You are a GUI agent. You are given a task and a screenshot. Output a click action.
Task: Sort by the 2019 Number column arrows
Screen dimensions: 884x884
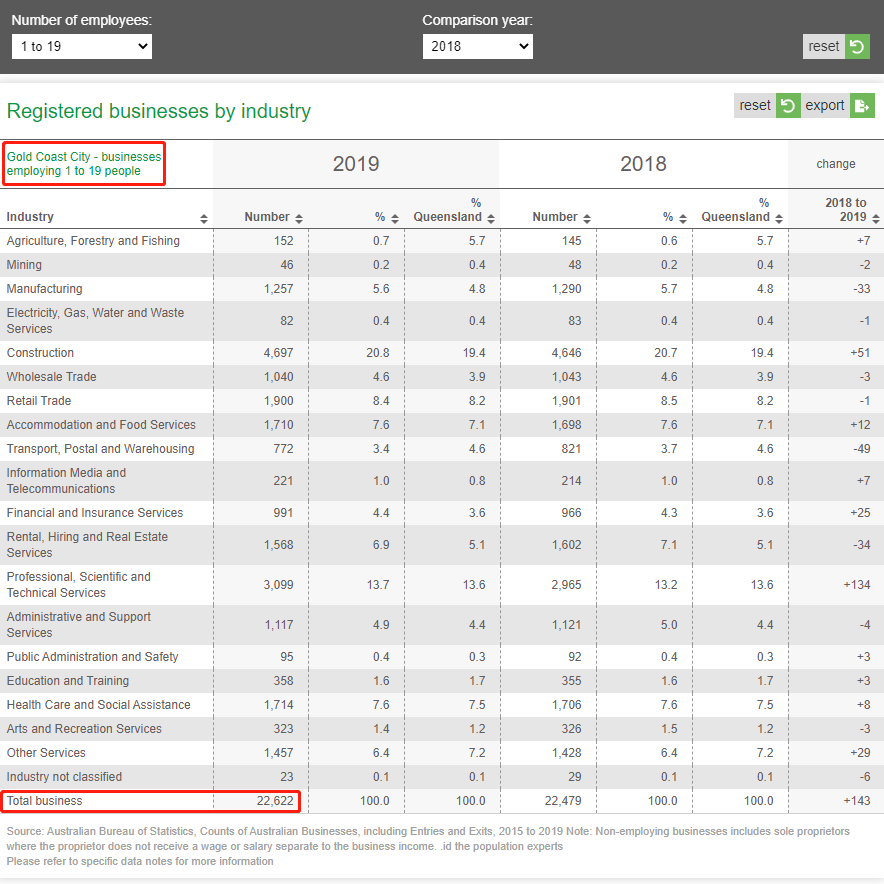[299, 219]
